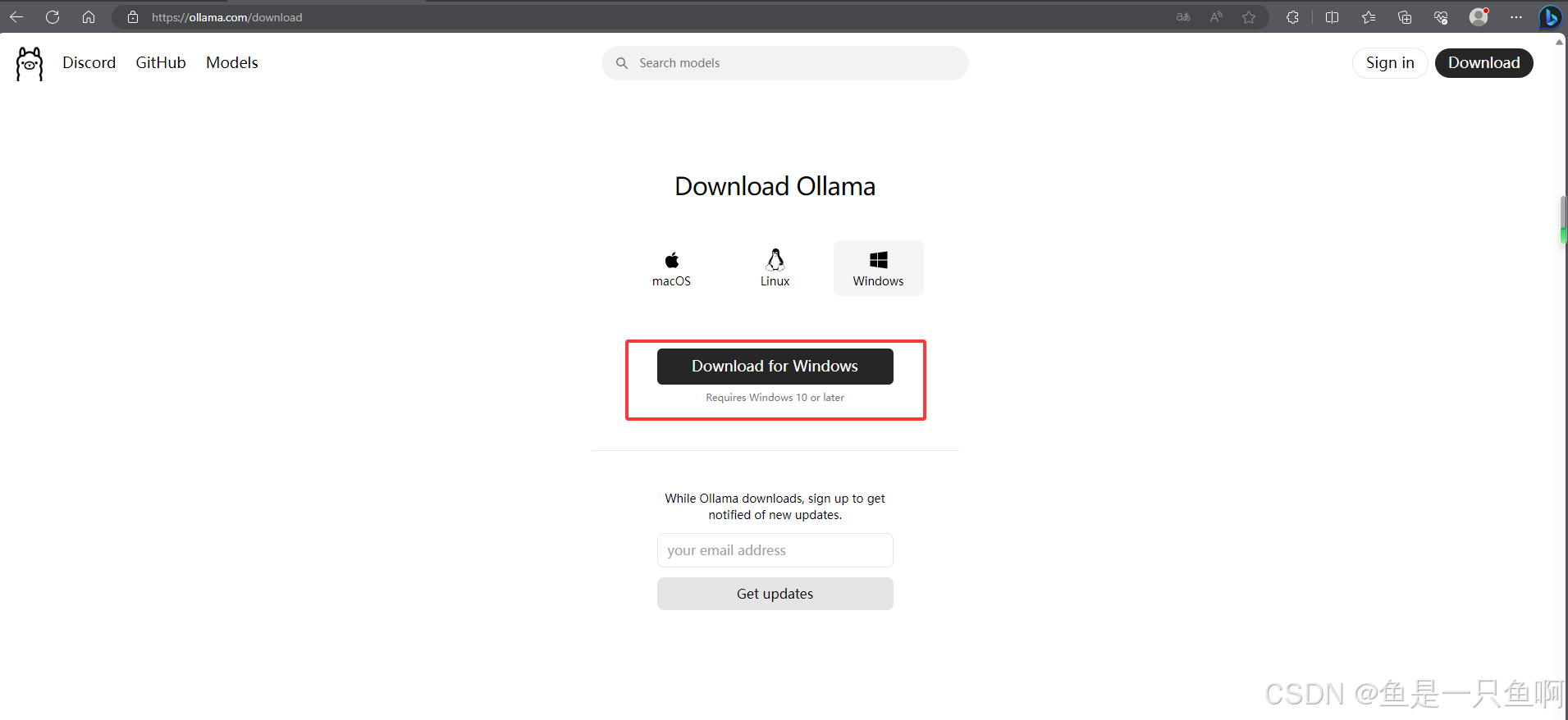The width and height of the screenshot is (1568, 720).
Task: Add page to favorites with star icon
Action: [x=1249, y=17]
